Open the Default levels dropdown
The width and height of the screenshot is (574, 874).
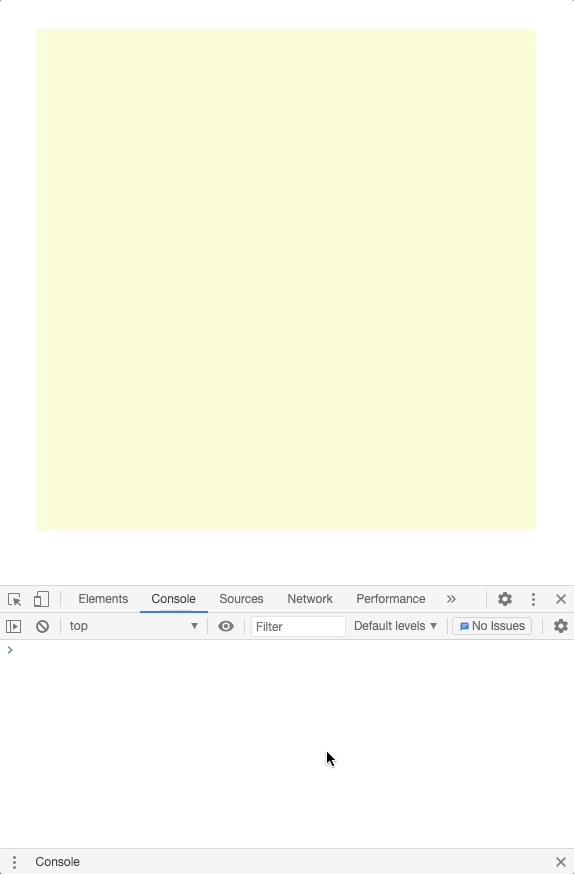(395, 627)
